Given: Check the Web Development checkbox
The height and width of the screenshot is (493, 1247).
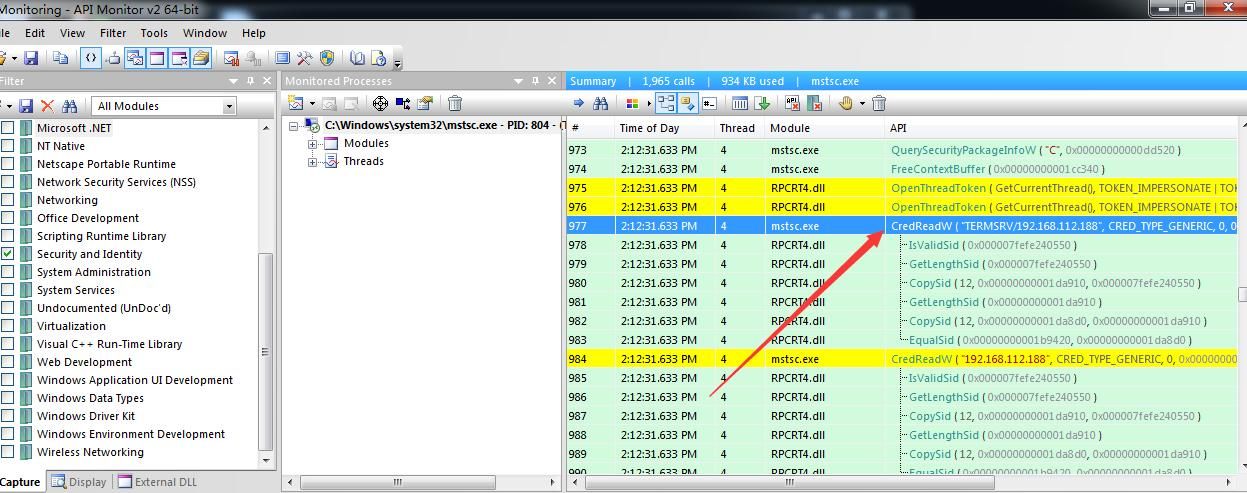Looking at the screenshot, I should click(8, 362).
